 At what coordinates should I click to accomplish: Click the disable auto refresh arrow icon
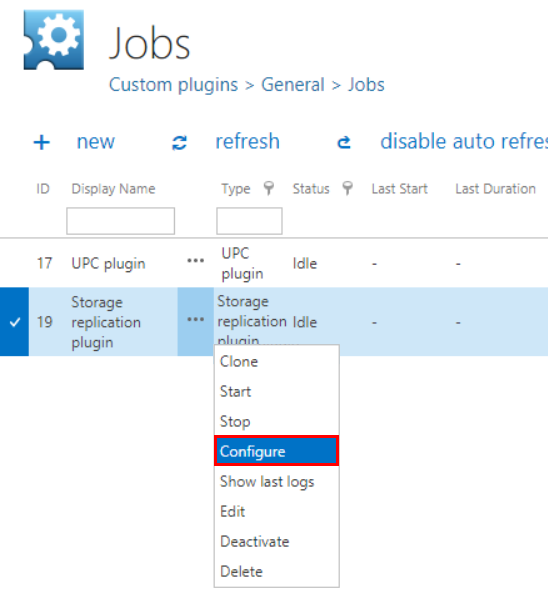(344, 142)
